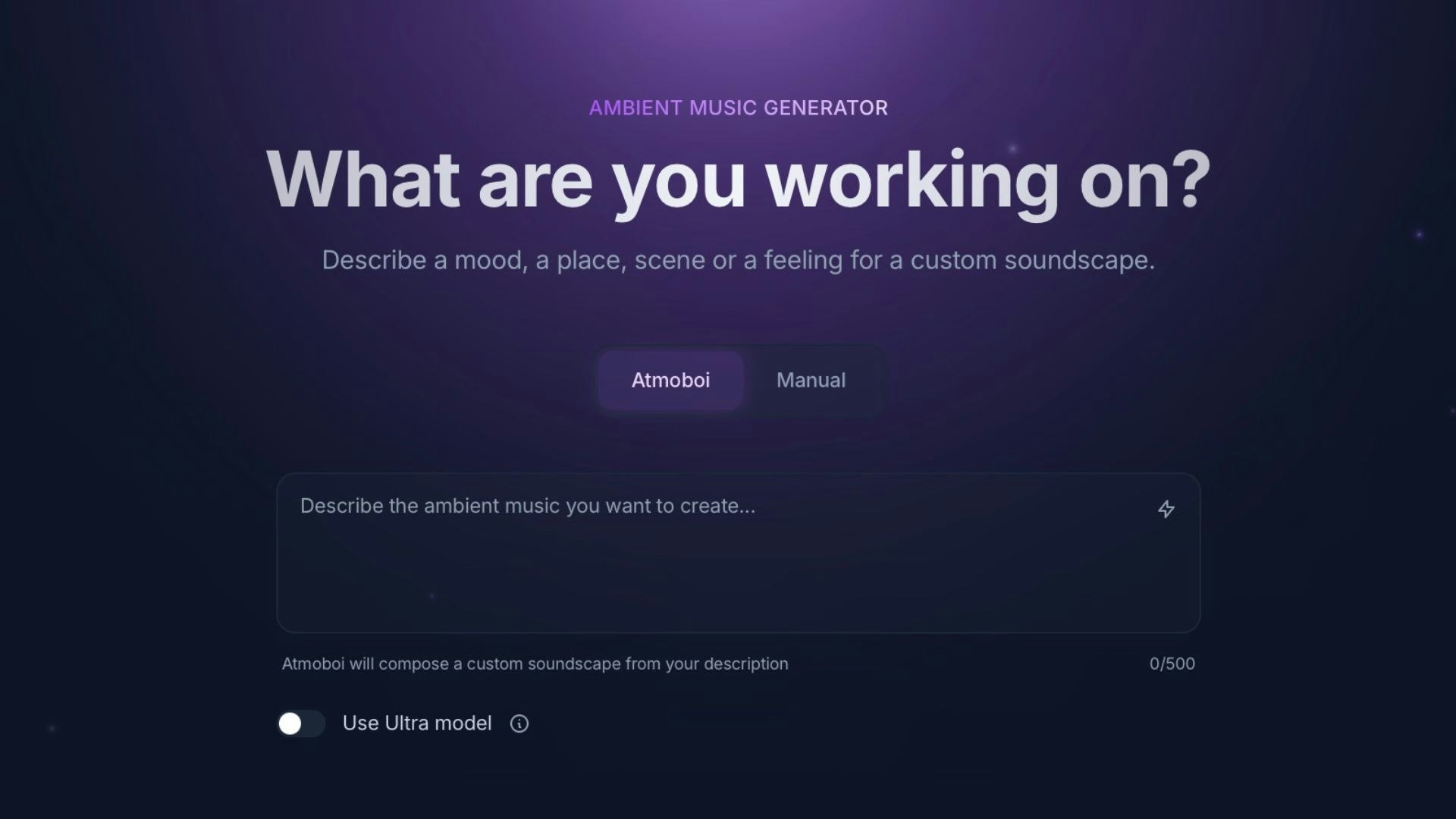Click the "Use Ultra model" label

(x=417, y=723)
